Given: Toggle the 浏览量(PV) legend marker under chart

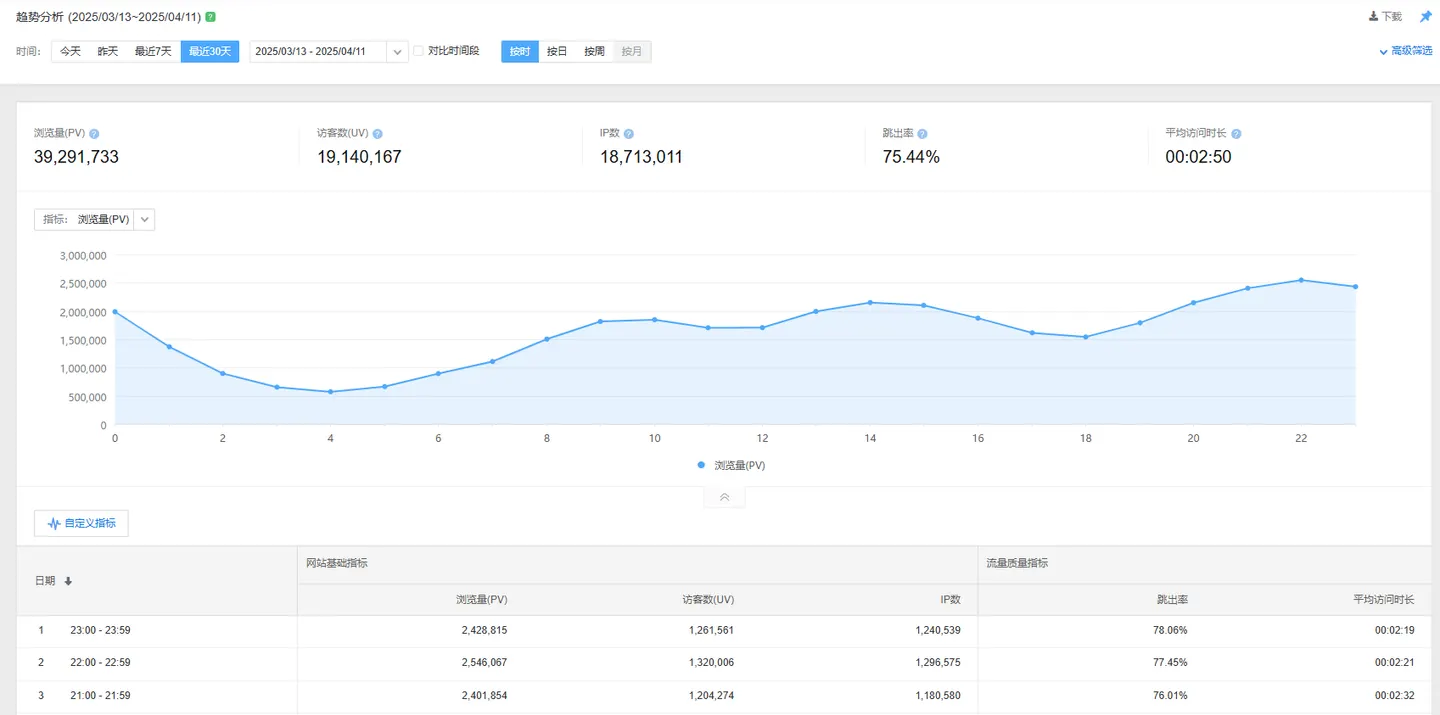Looking at the screenshot, I should tap(701, 465).
